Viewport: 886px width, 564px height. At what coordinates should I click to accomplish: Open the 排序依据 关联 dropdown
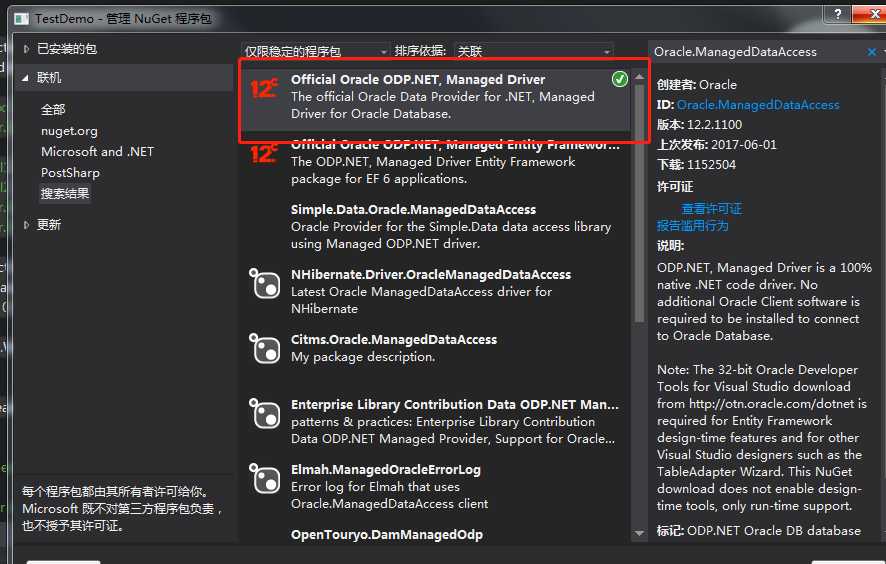click(533, 51)
